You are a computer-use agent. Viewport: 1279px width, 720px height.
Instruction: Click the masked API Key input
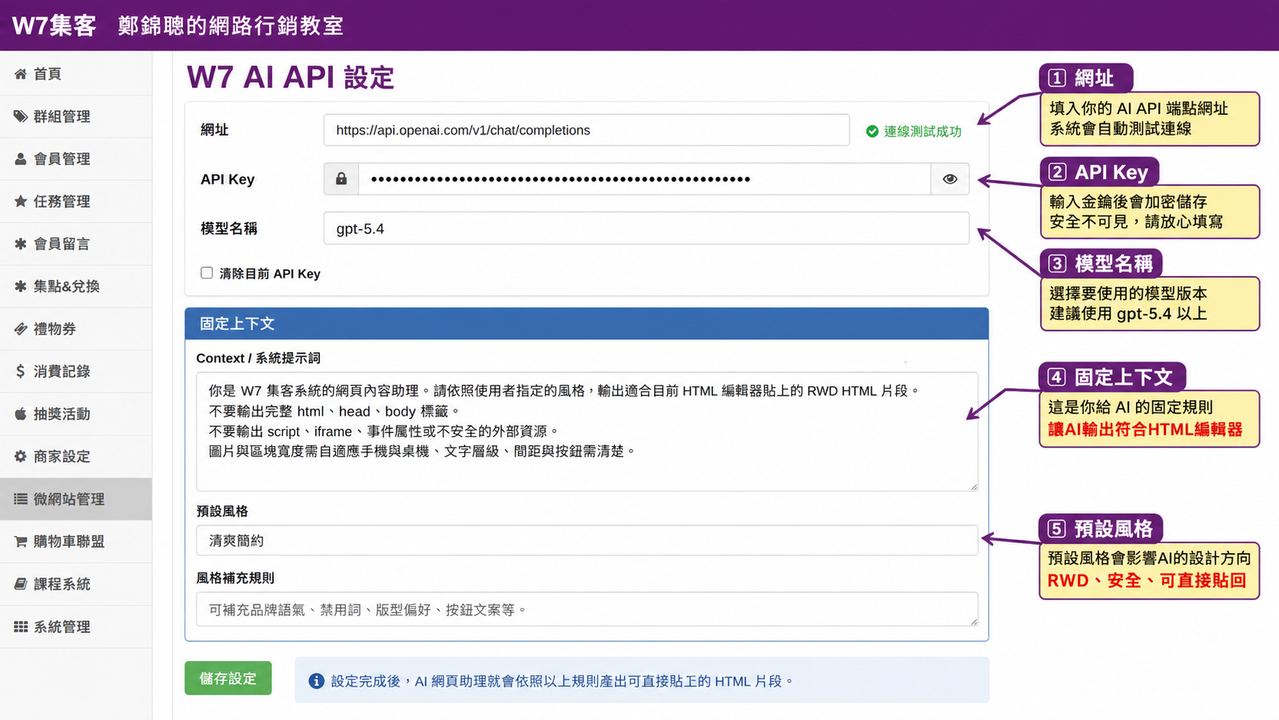point(644,179)
